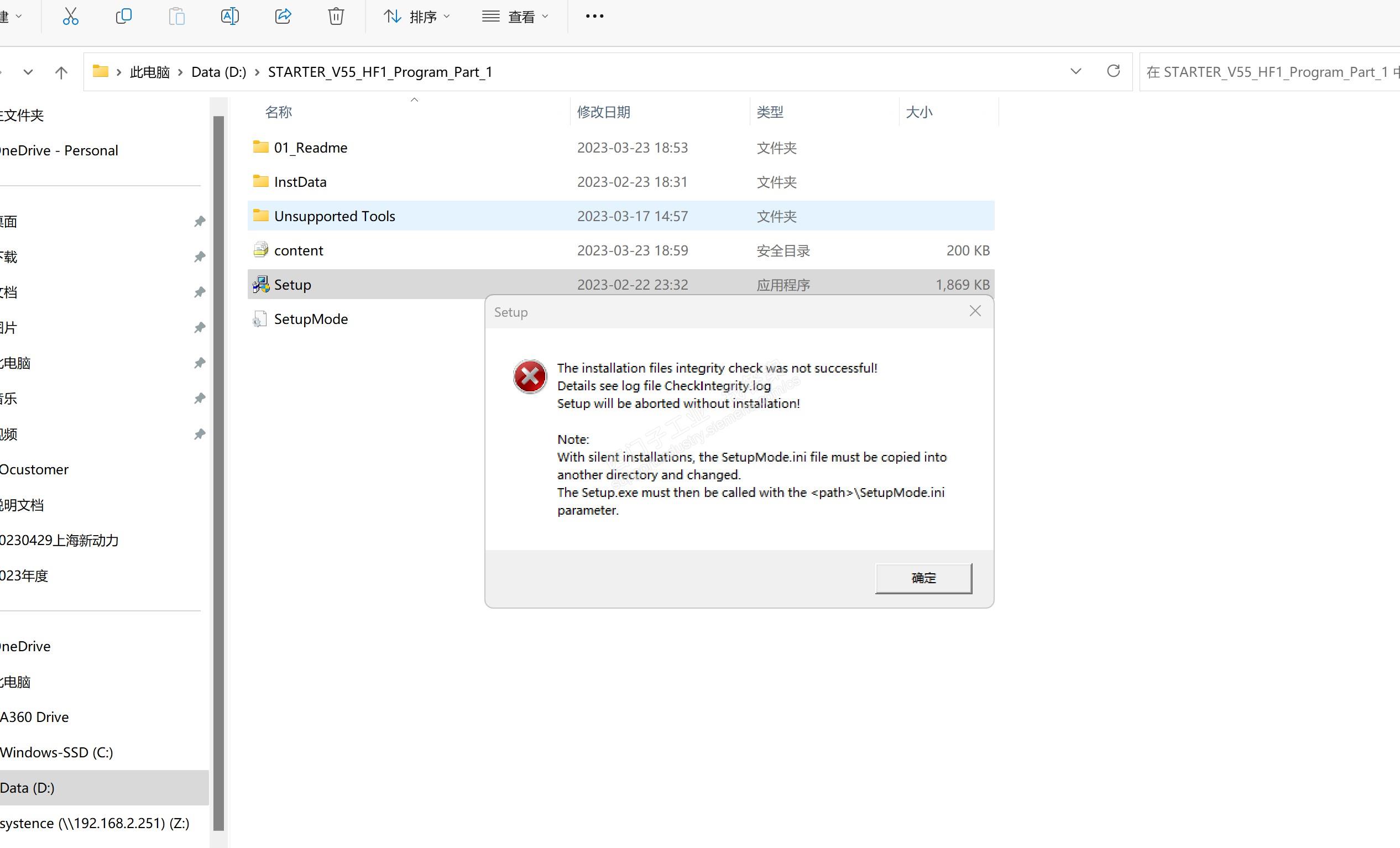Viewport: 1400px width, 848px height.
Task: Click the Copy icon in toolbar
Action: [123, 17]
